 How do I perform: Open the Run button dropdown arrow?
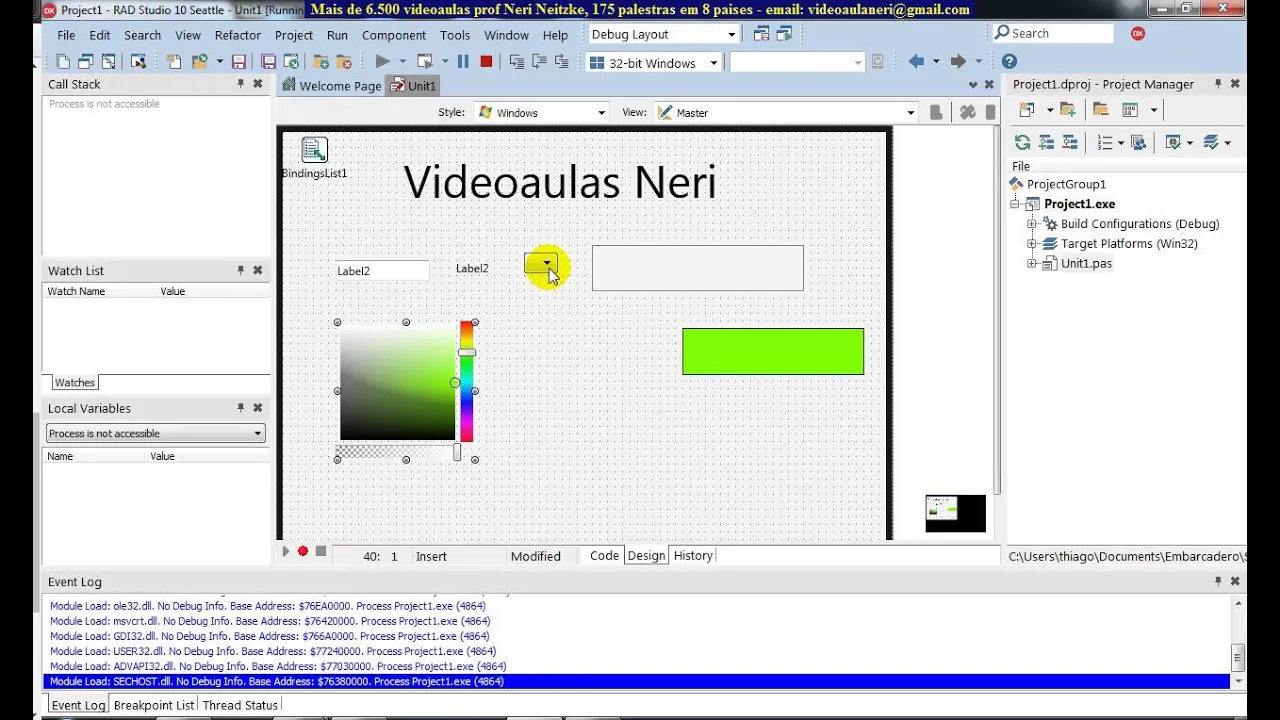[x=402, y=62]
